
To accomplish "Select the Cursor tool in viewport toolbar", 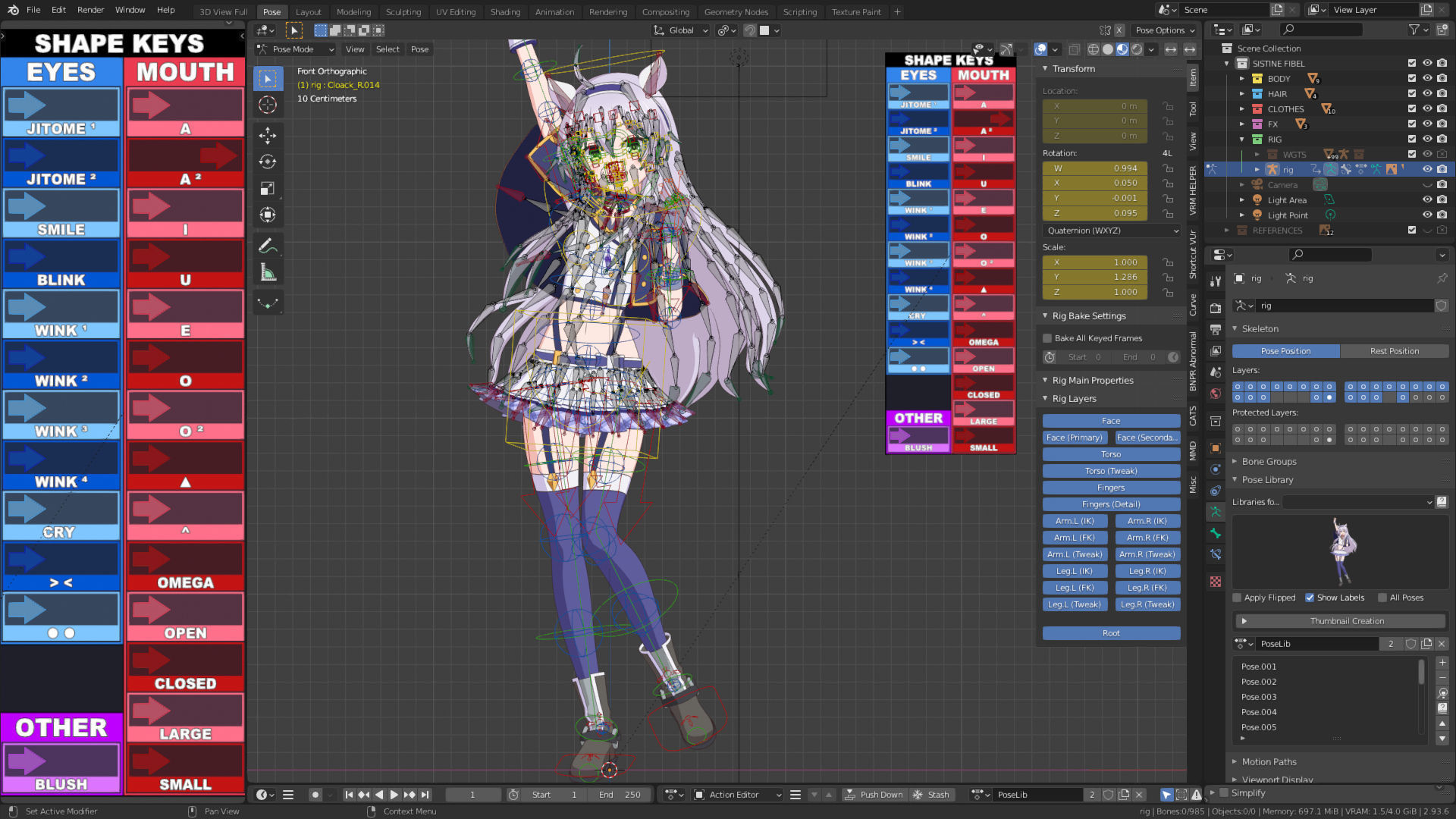I will [x=268, y=105].
